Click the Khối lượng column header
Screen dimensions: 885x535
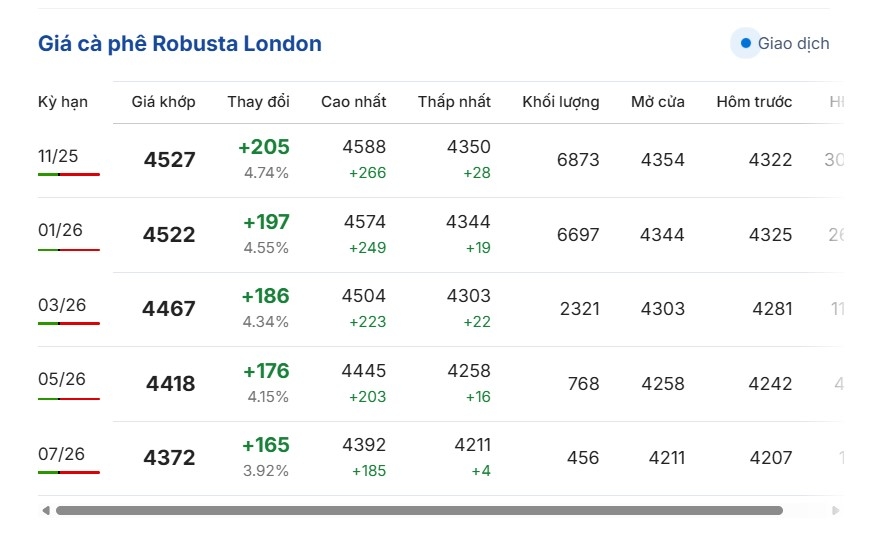(x=560, y=102)
